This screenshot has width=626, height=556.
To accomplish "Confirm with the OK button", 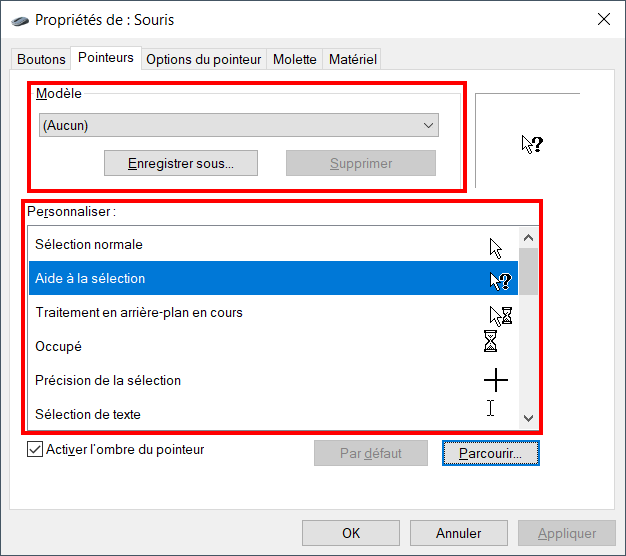I will (351, 533).
